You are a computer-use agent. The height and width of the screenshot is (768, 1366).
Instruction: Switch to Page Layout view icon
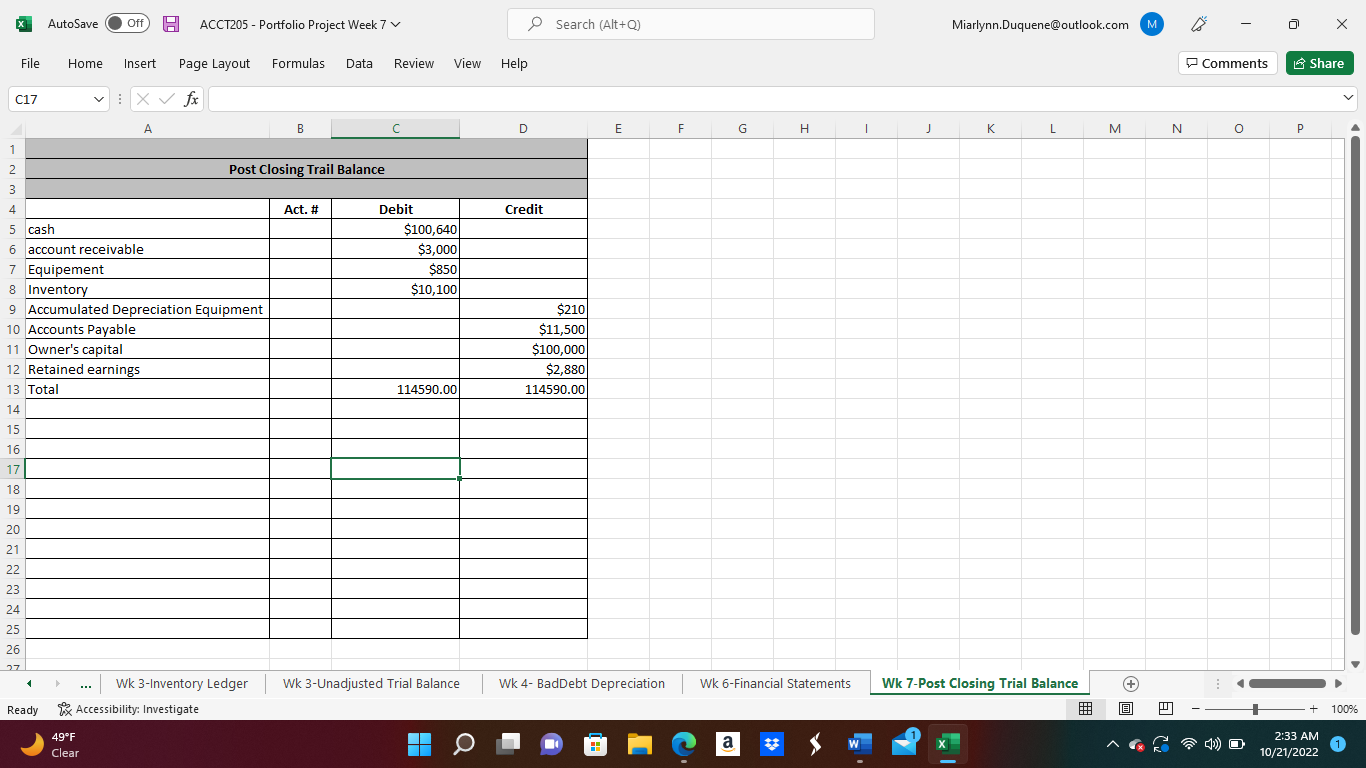tap(1126, 708)
